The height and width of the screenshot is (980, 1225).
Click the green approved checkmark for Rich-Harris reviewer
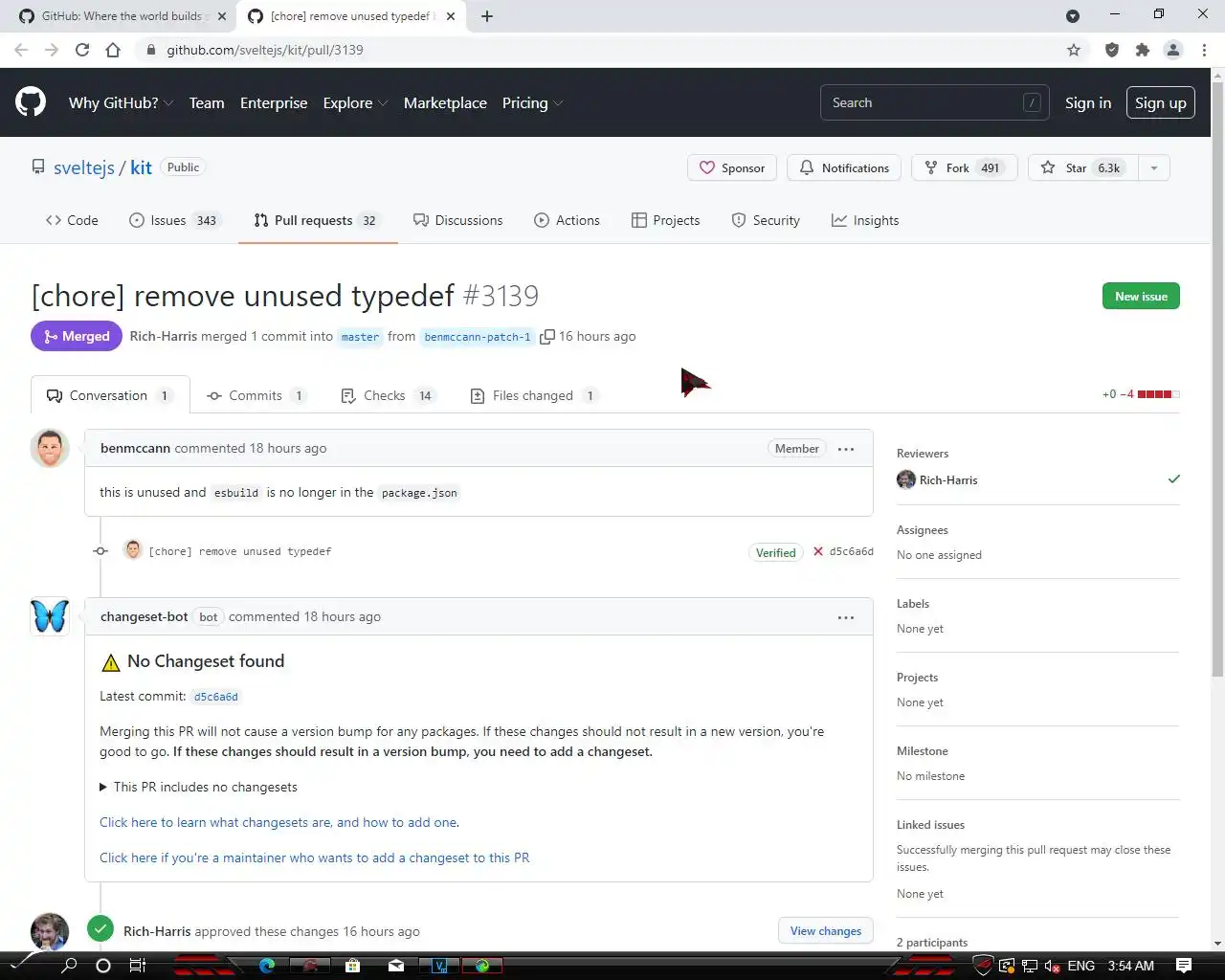click(1174, 479)
